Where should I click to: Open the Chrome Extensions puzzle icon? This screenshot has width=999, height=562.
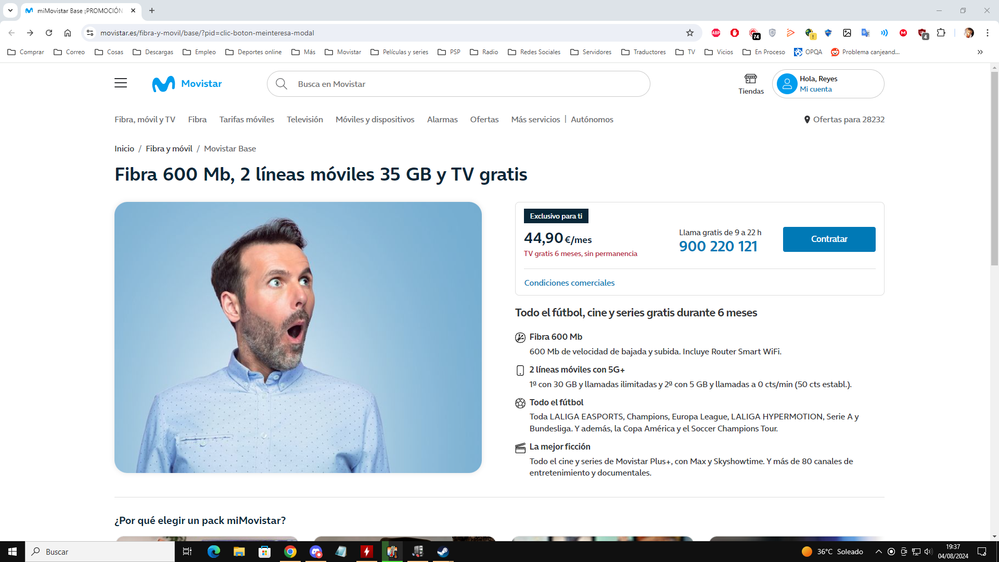[x=941, y=32]
